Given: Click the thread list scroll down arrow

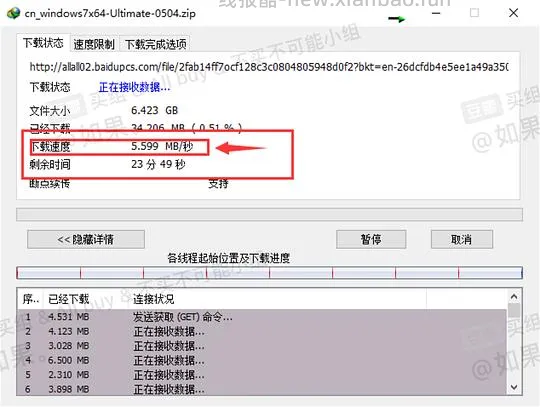Looking at the screenshot, I should [514, 387].
